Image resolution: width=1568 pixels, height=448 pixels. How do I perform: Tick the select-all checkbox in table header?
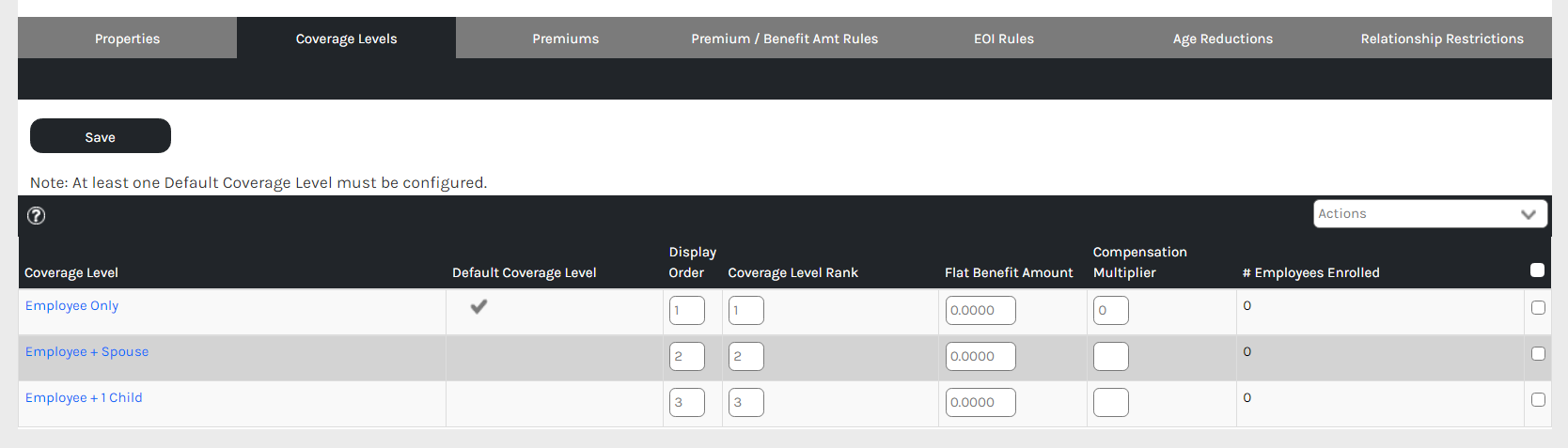pos(1537,270)
